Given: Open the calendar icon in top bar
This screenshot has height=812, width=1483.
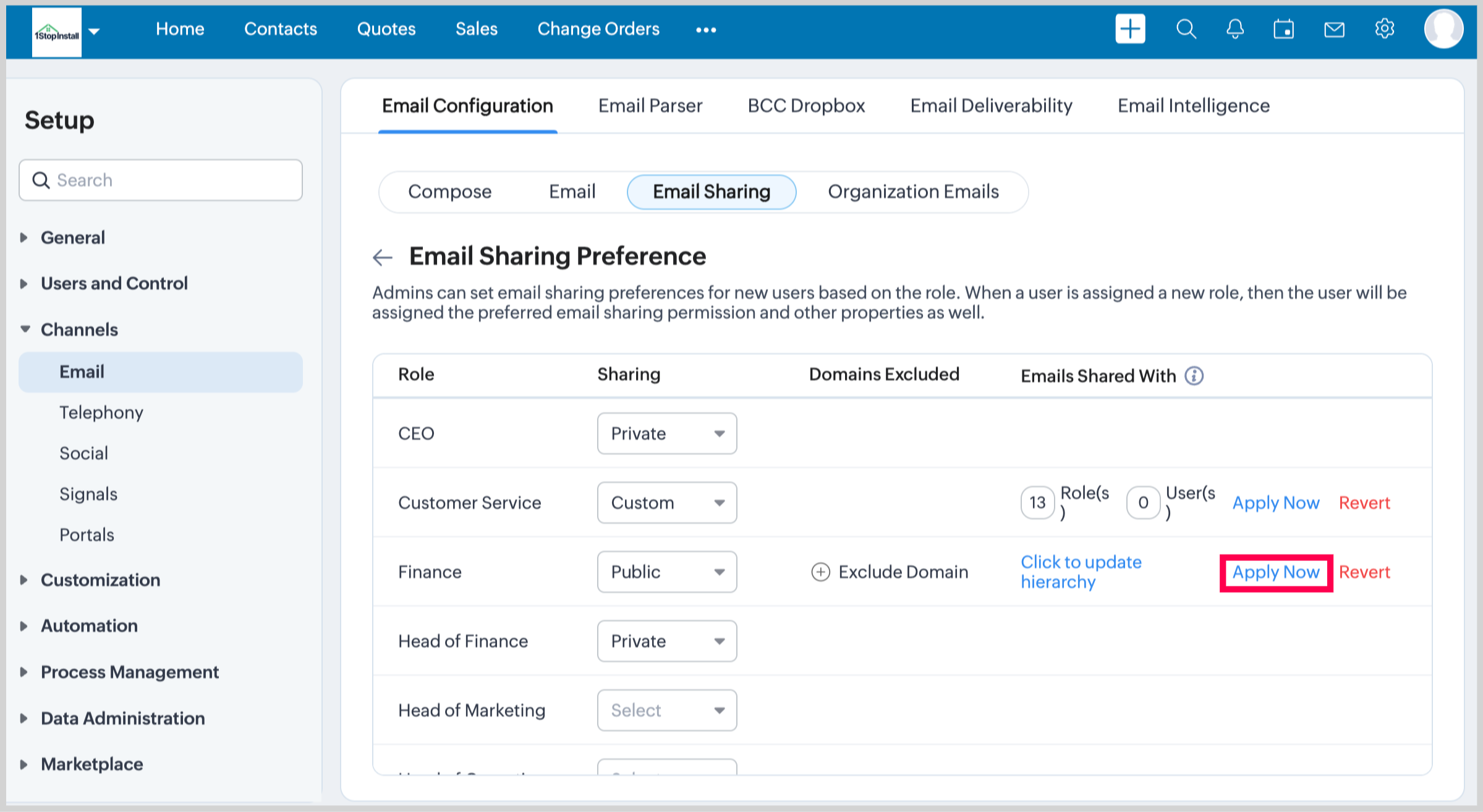Looking at the screenshot, I should point(1283,29).
